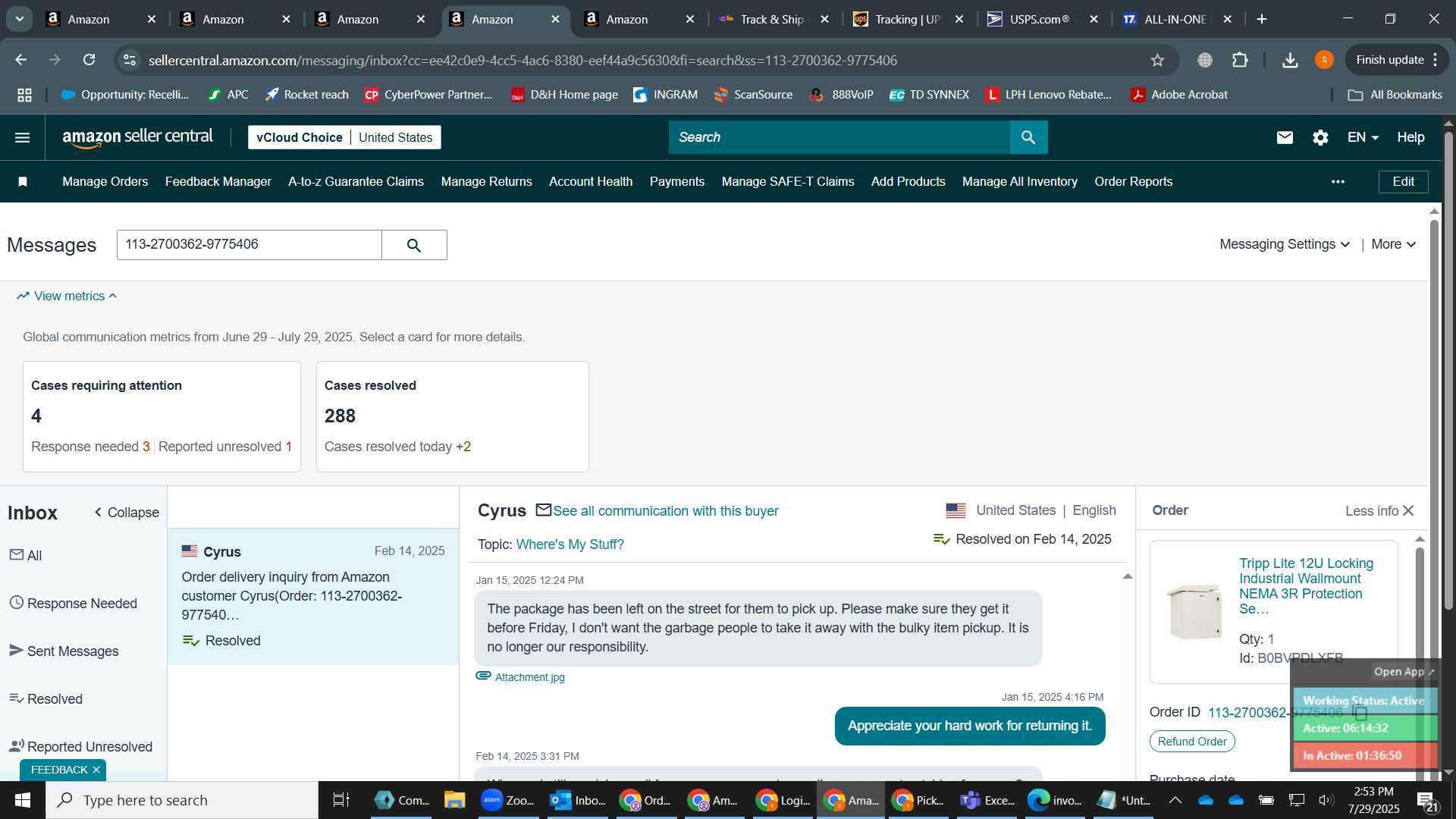Open Attachment.jpg from buyer message
Screen dimensions: 1456x819
529,677
